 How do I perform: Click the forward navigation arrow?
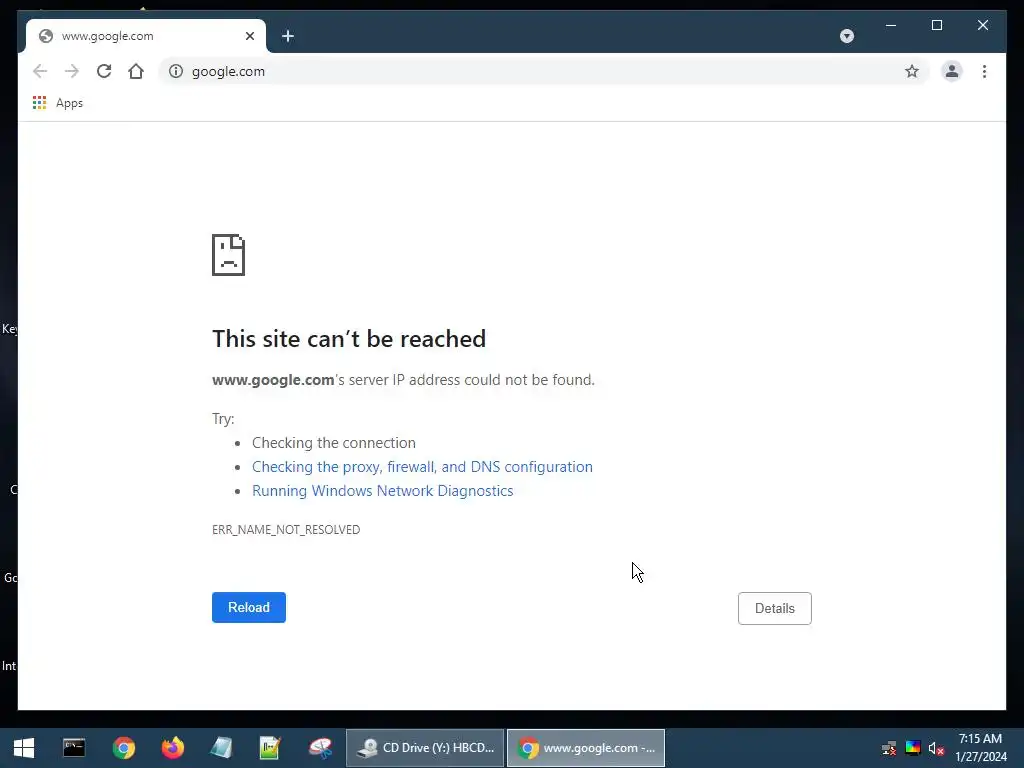72,71
